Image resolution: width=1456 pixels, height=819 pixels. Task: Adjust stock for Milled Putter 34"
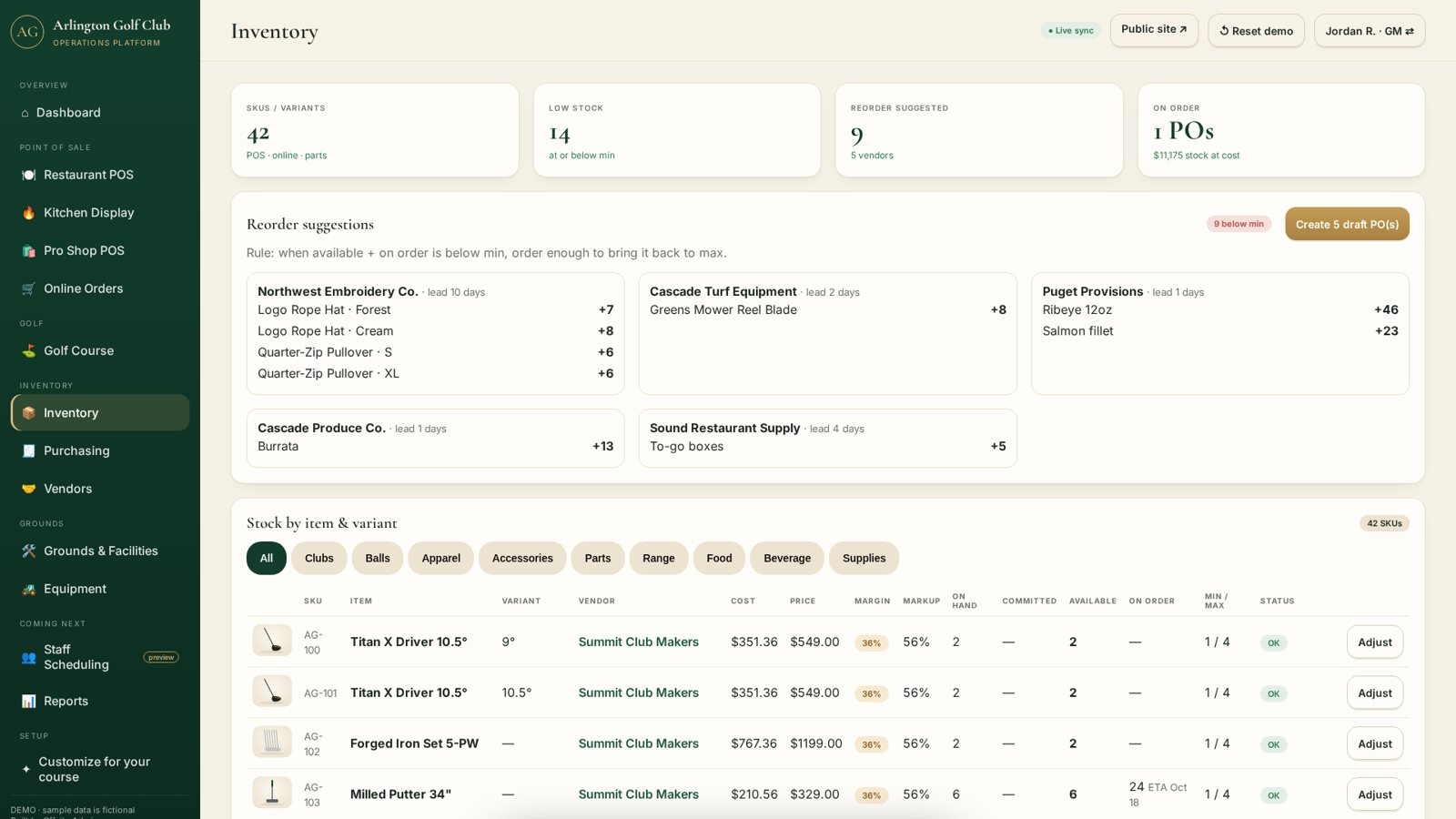pos(1375,795)
